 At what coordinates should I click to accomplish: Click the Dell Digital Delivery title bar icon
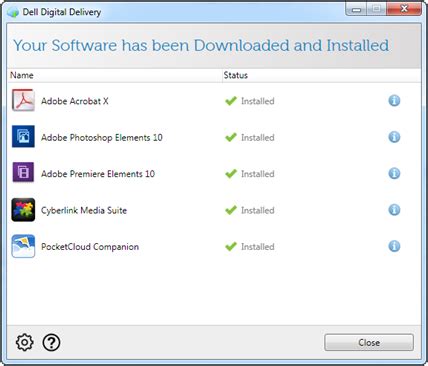coord(13,12)
